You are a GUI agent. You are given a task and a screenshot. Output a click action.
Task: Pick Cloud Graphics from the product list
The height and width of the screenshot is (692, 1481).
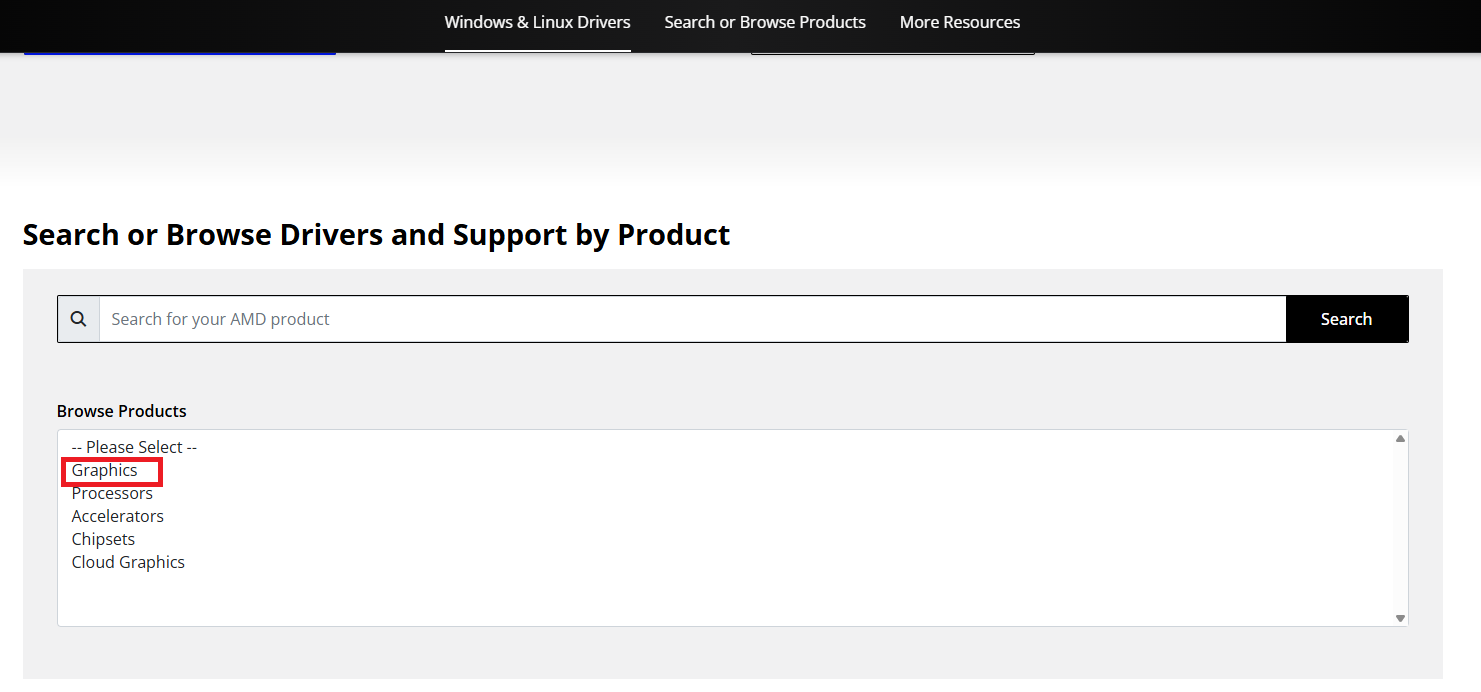tap(128, 562)
